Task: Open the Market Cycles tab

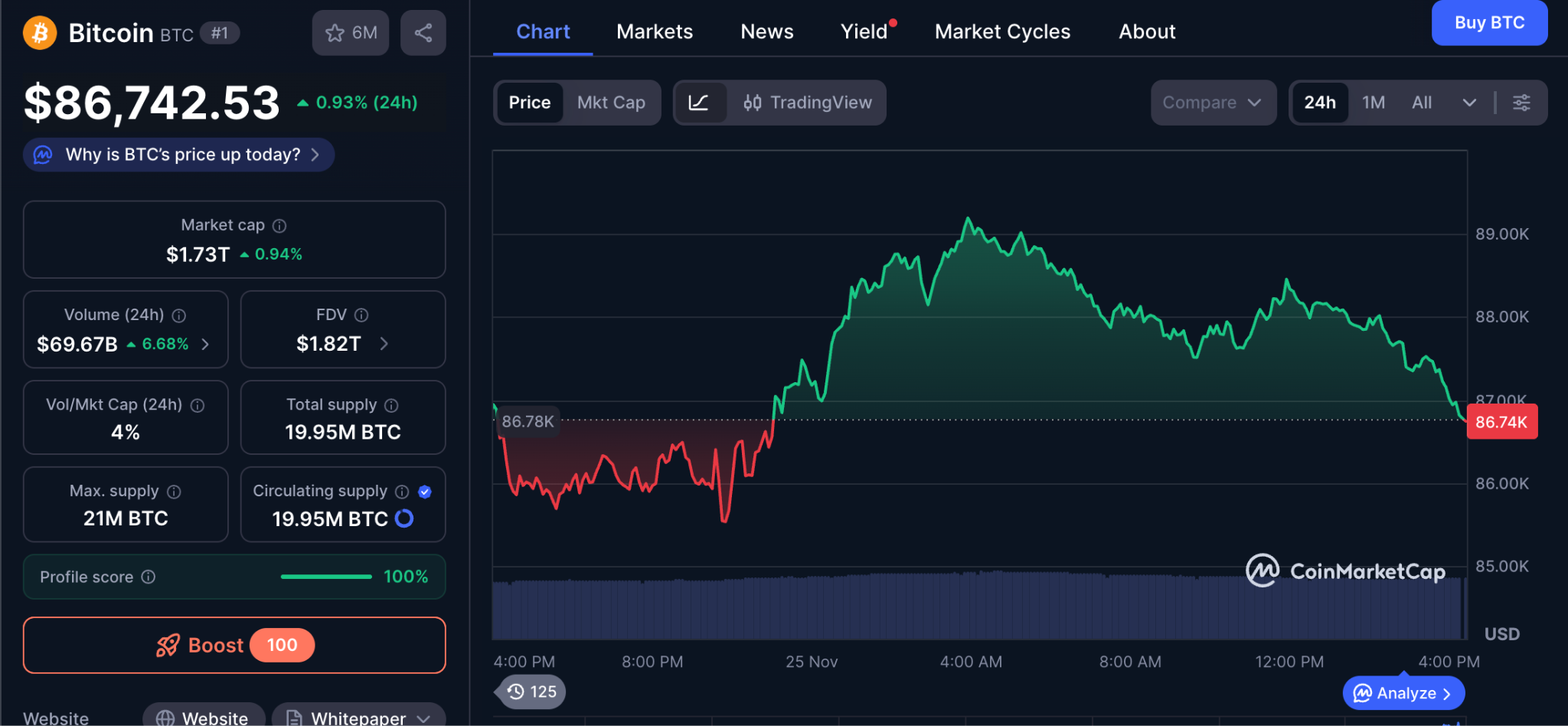Action: [x=1001, y=31]
